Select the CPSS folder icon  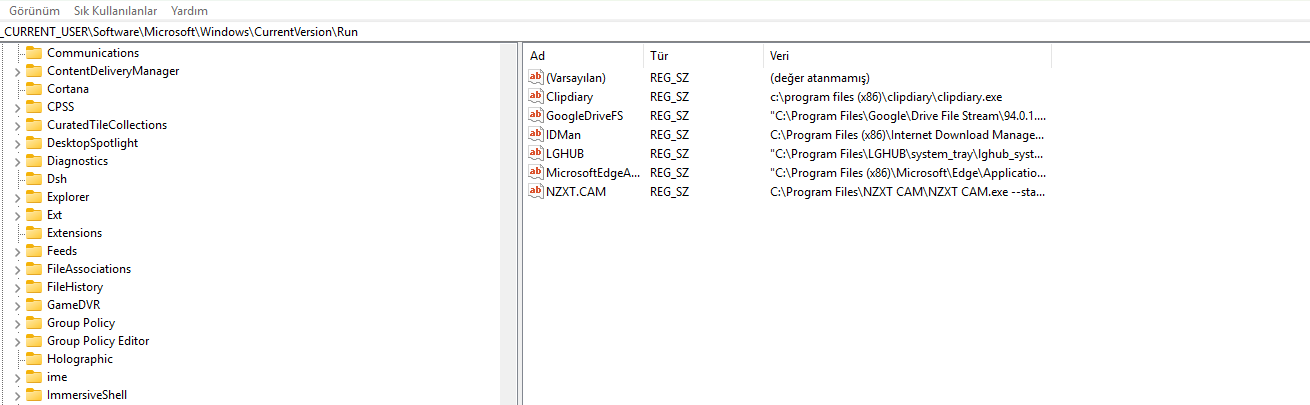pos(33,107)
